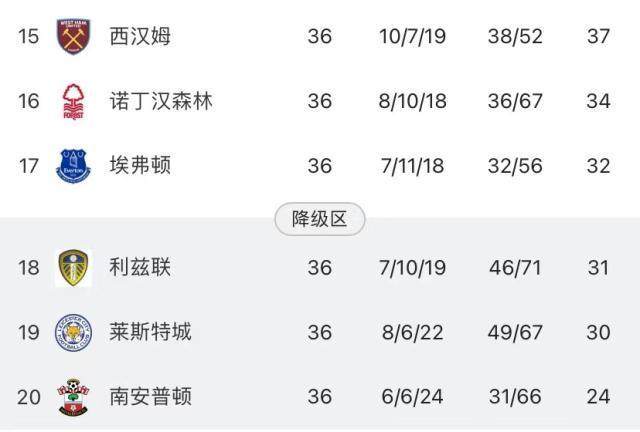Click Leicester's 8/6/22 win-draw-loss record
Image resolution: width=640 pixels, height=432 pixels.
(413, 332)
